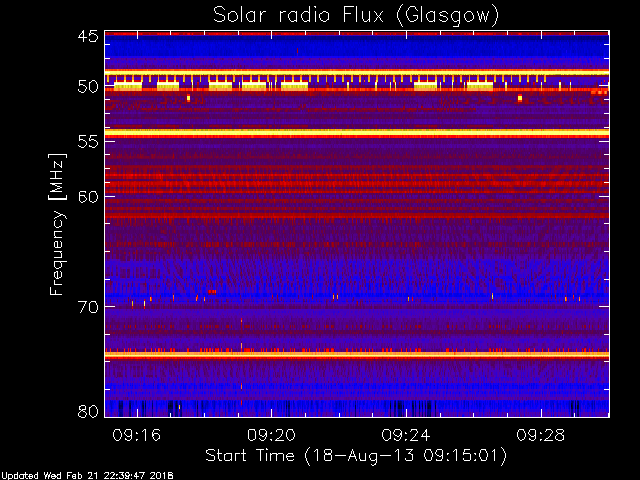Click the 'Start Time (18-Aug-13 09:15:01)' label

(356, 456)
